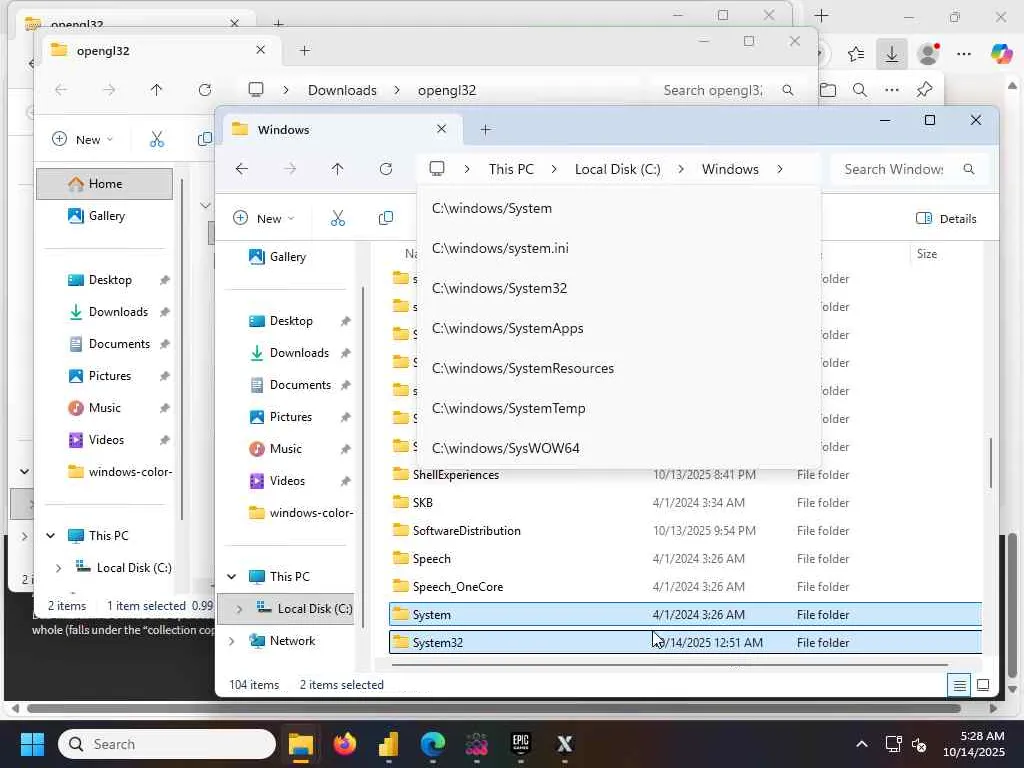Add new tab in opengl32 window
The image size is (1024, 768).
click(x=304, y=50)
